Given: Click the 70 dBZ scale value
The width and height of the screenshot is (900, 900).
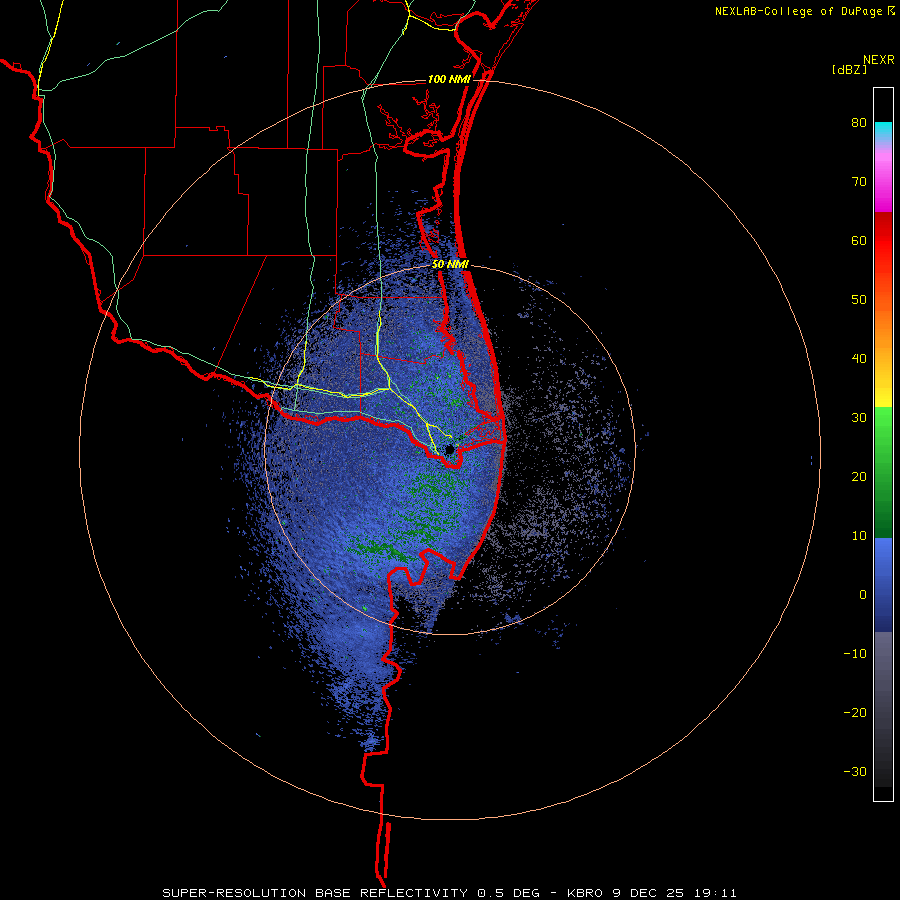Looking at the screenshot, I should [859, 181].
